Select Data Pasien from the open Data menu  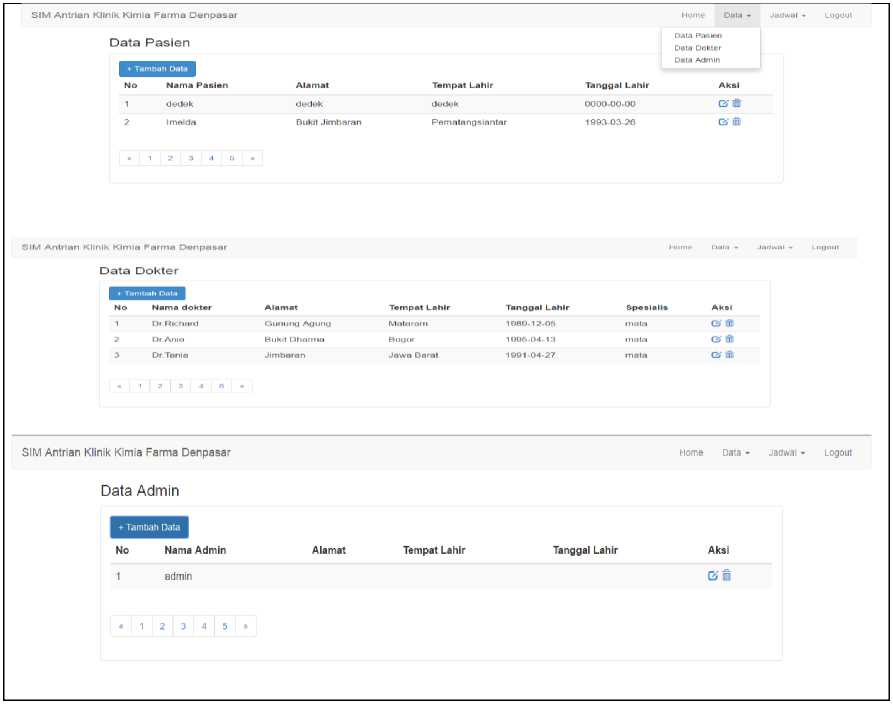pyautogui.click(x=697, y=36)
